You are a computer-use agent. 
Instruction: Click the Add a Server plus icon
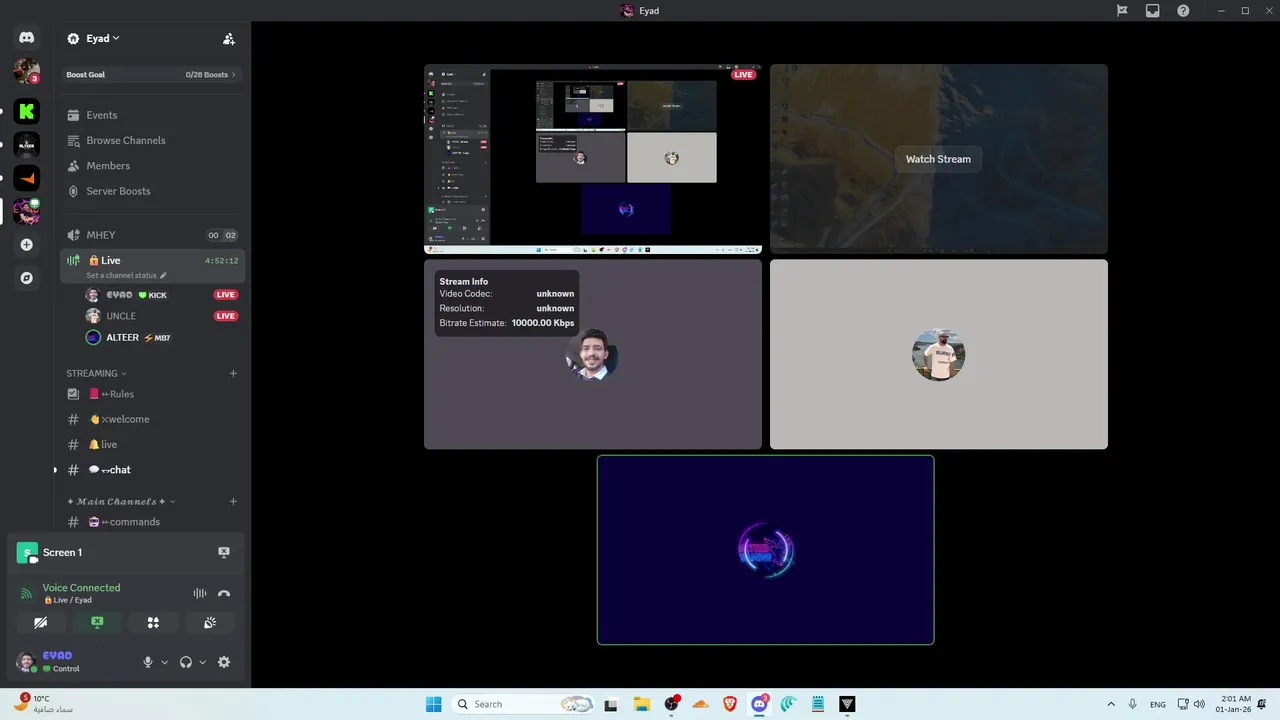26,245
